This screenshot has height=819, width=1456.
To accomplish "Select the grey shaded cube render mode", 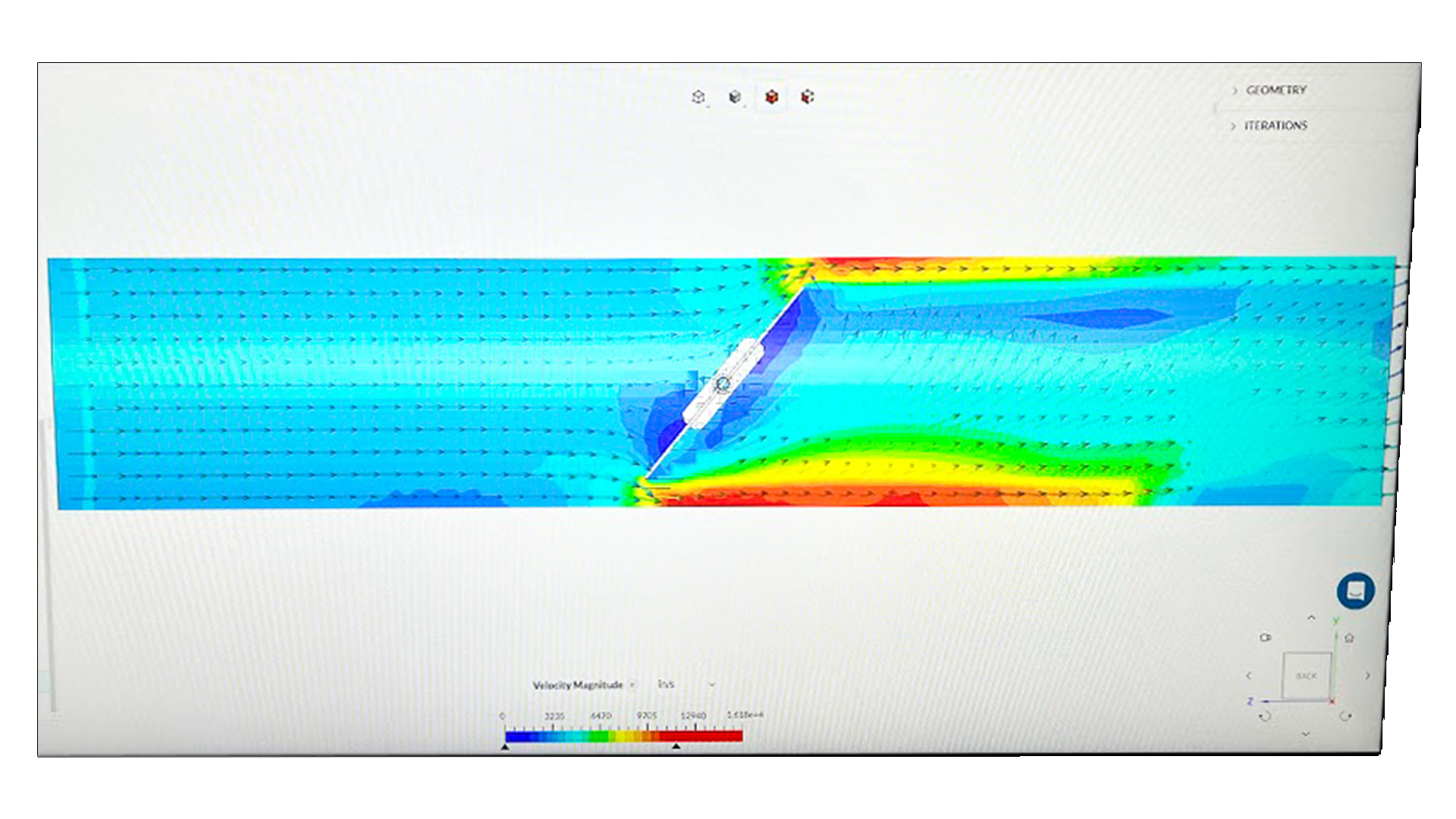I will tap(734, 97).
